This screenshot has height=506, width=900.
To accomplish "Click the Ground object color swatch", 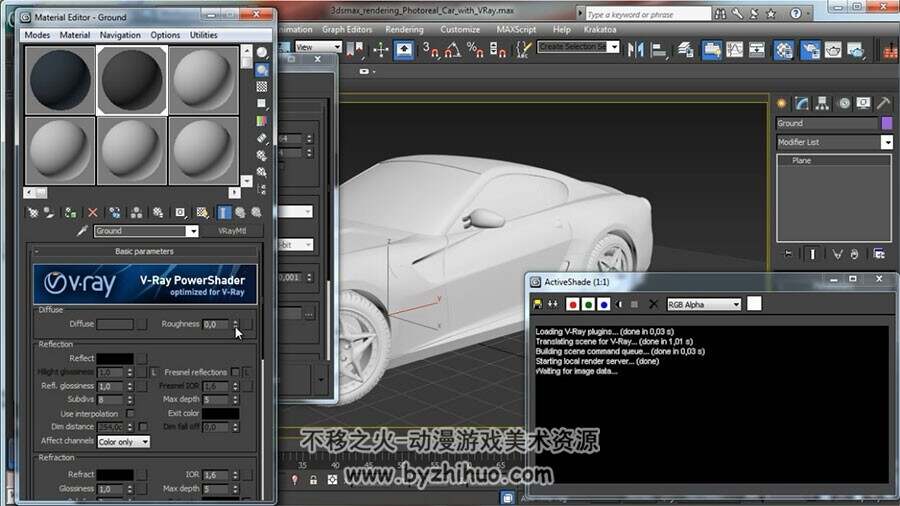I will [887, 123].
